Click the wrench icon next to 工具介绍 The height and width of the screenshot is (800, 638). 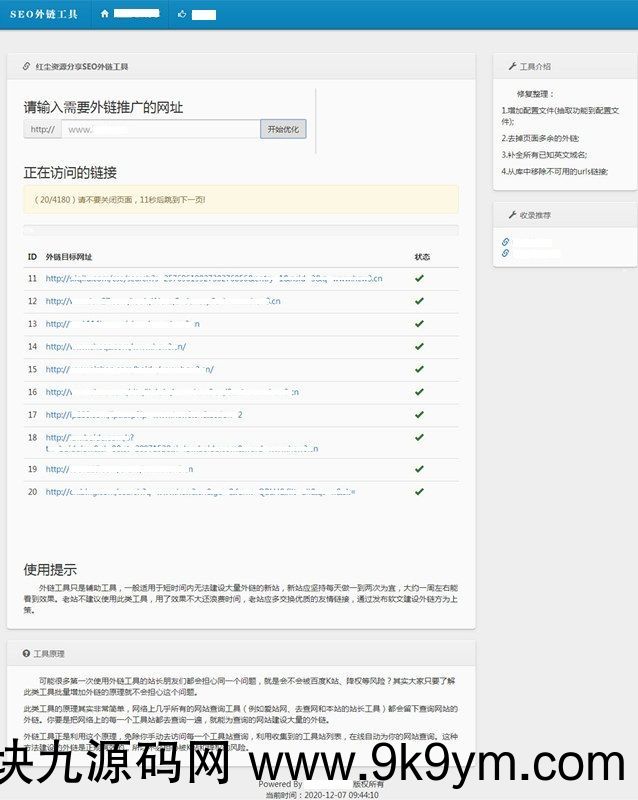tap(512, 66)
